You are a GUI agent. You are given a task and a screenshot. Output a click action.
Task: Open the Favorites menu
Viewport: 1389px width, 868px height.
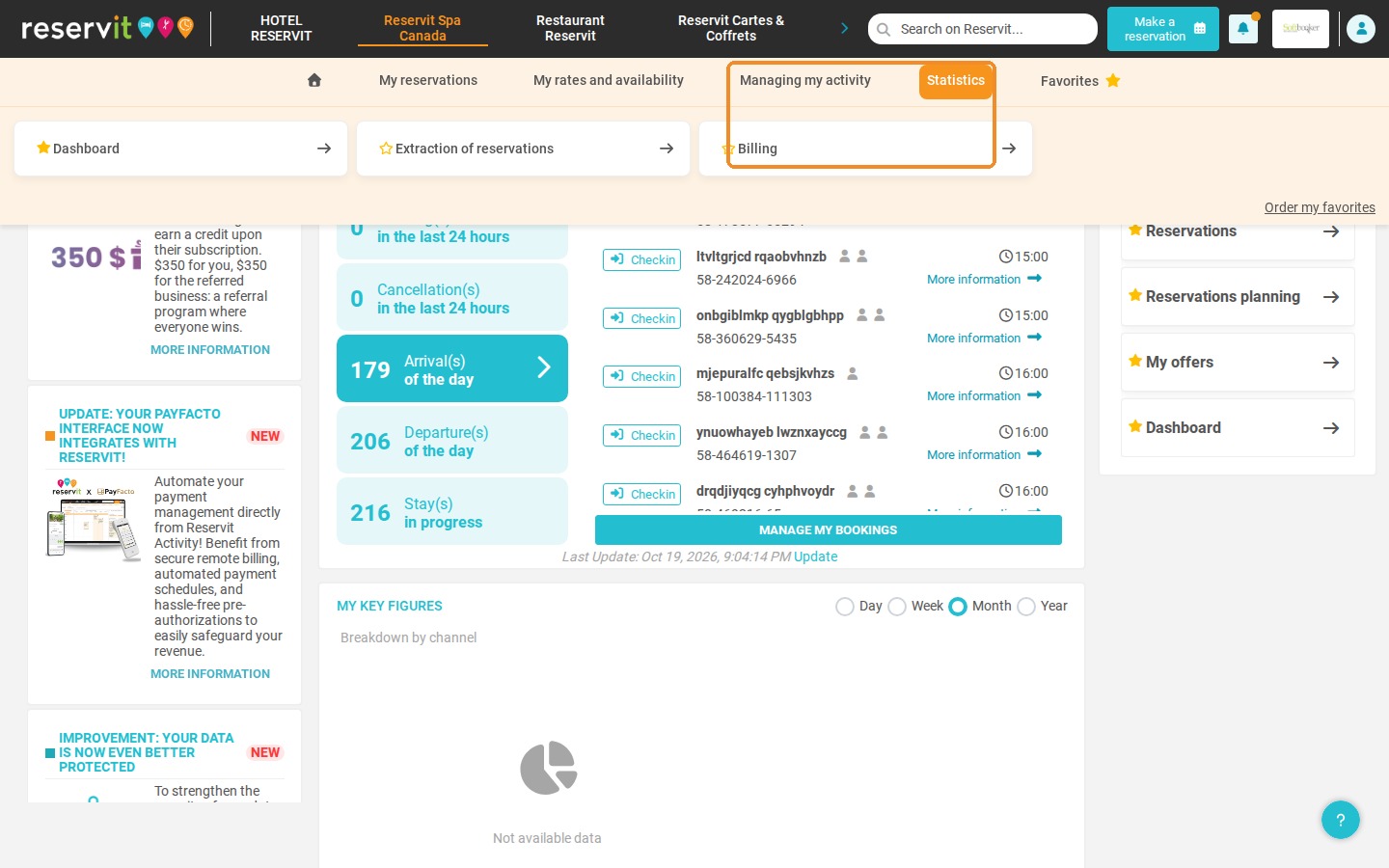point(1080,81)
